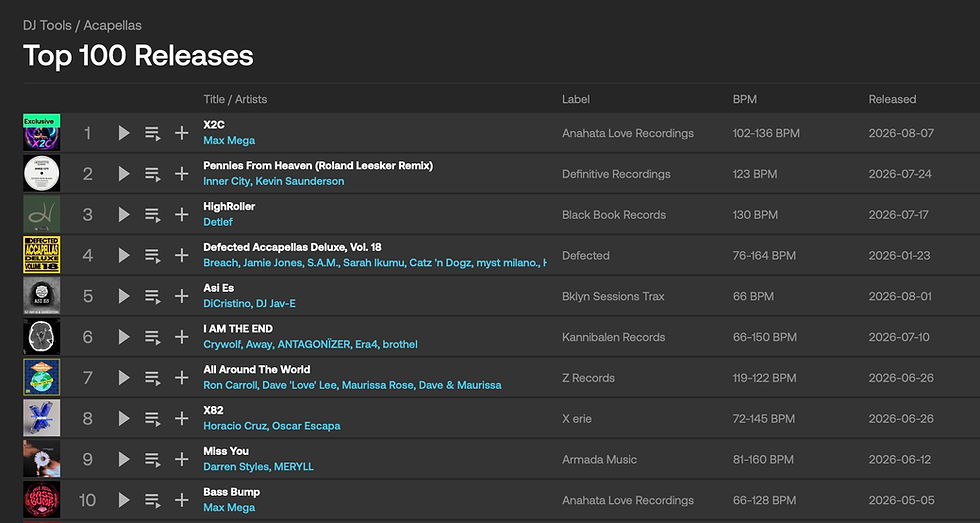The image size is (980, 523).
Task: Click the Released column header
Action: click(892, 99)
